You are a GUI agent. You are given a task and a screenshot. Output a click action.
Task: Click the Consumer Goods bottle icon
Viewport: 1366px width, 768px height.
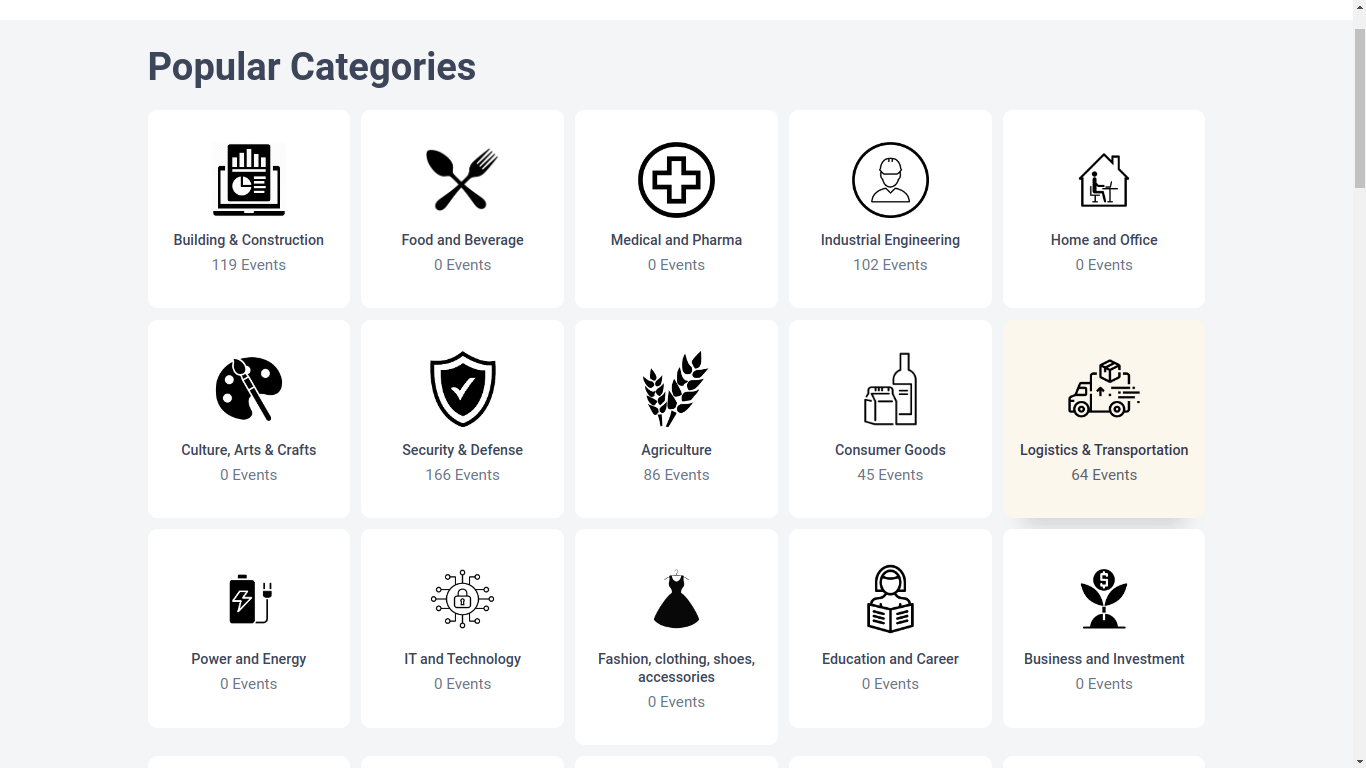tap(890, 389)
